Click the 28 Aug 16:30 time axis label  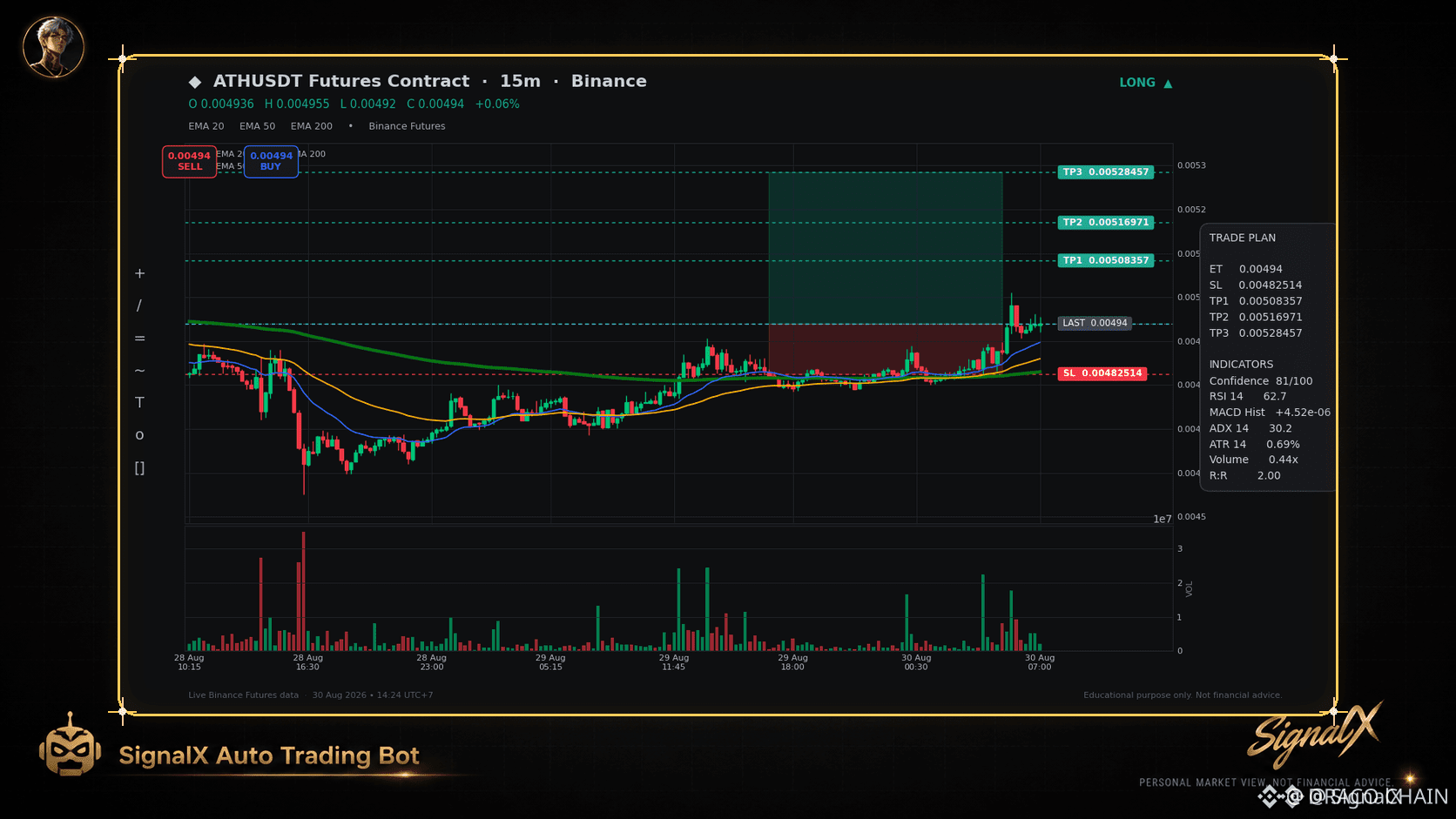307,662
